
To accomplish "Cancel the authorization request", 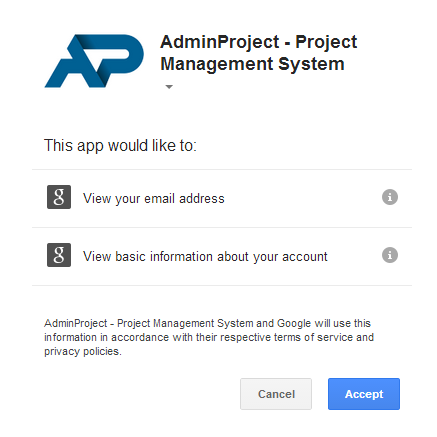I will coord(276,394).
